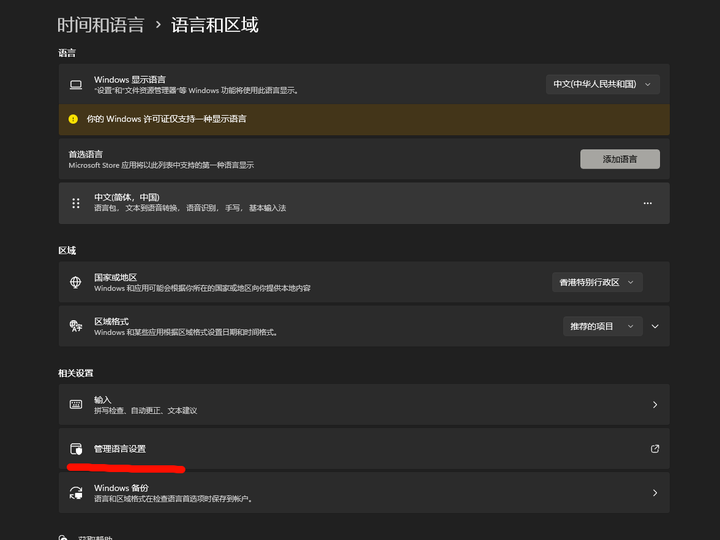The height and width of the screenshot is (540, 720).
Task: Open the 输入 related settings row
Action: tap(364, 405)
